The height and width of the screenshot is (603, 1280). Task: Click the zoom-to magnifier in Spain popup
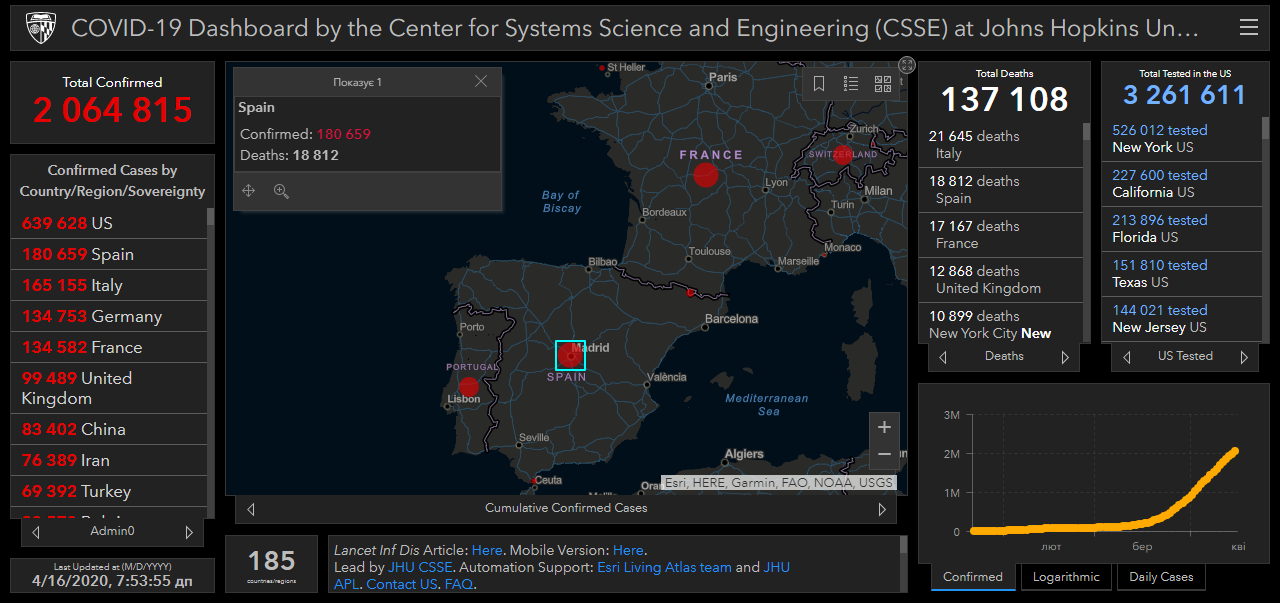pos(281,191)
